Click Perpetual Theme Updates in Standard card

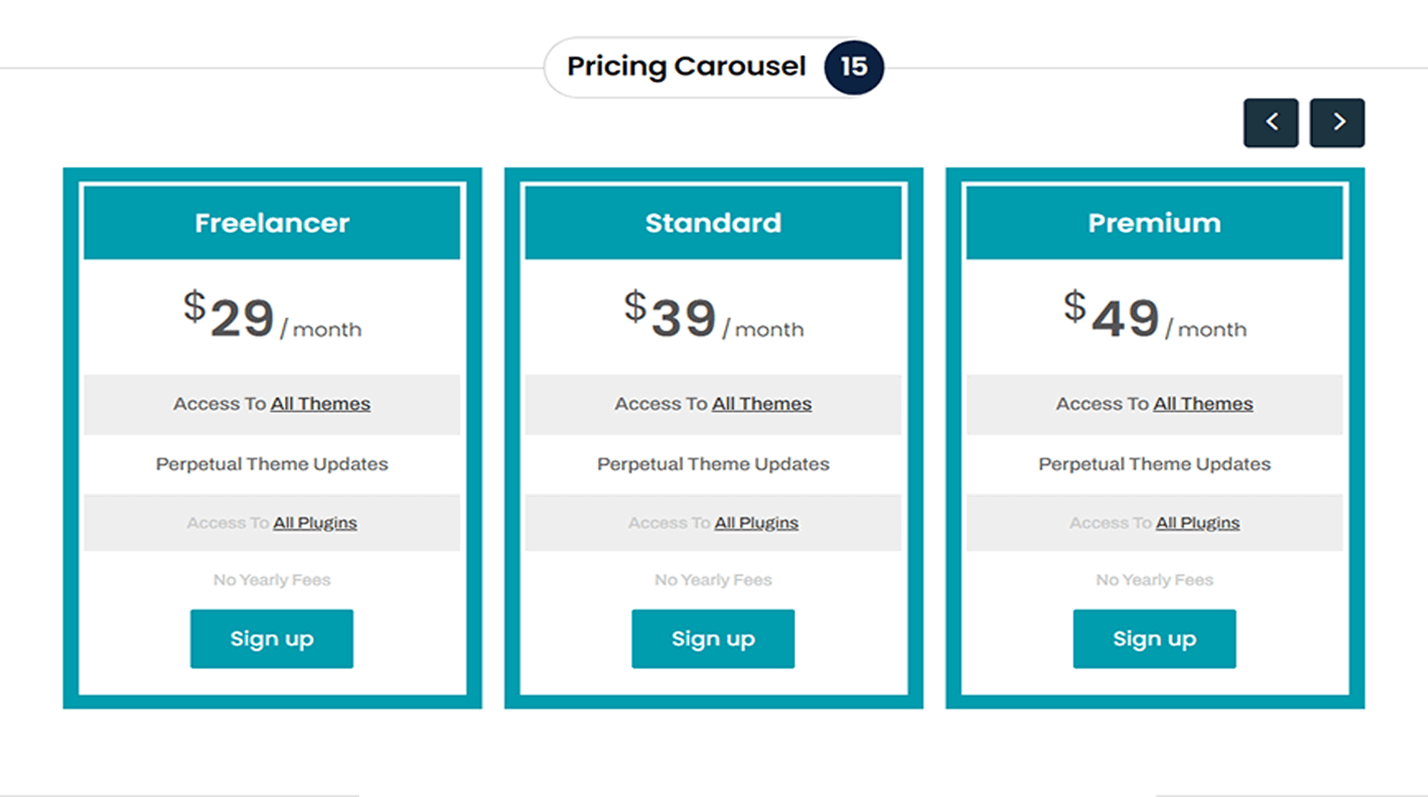(x=713, y=464)
